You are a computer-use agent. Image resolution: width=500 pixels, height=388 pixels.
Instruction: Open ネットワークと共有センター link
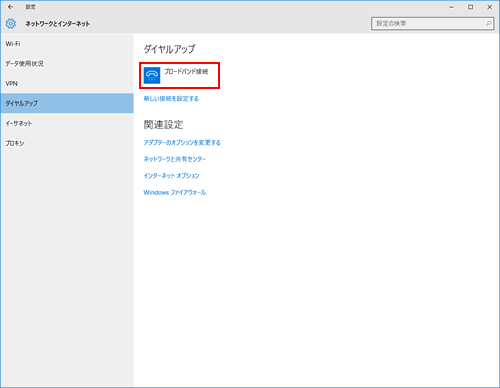coord(175,159)
